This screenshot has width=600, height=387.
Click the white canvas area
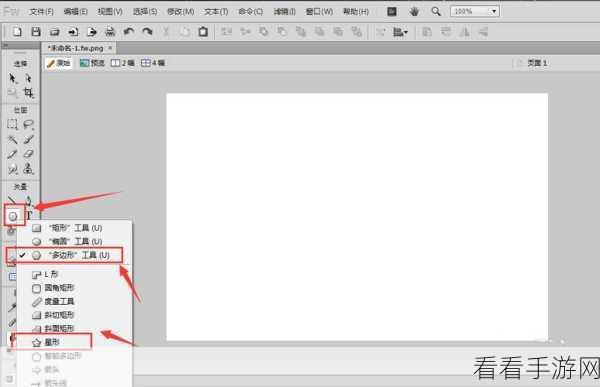pos(357,217)
